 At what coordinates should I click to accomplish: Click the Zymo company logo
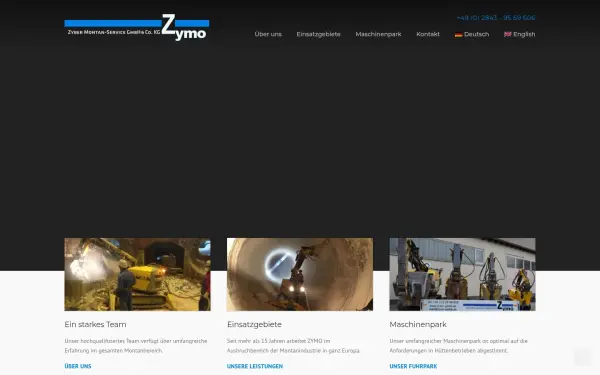coord(137,28)
